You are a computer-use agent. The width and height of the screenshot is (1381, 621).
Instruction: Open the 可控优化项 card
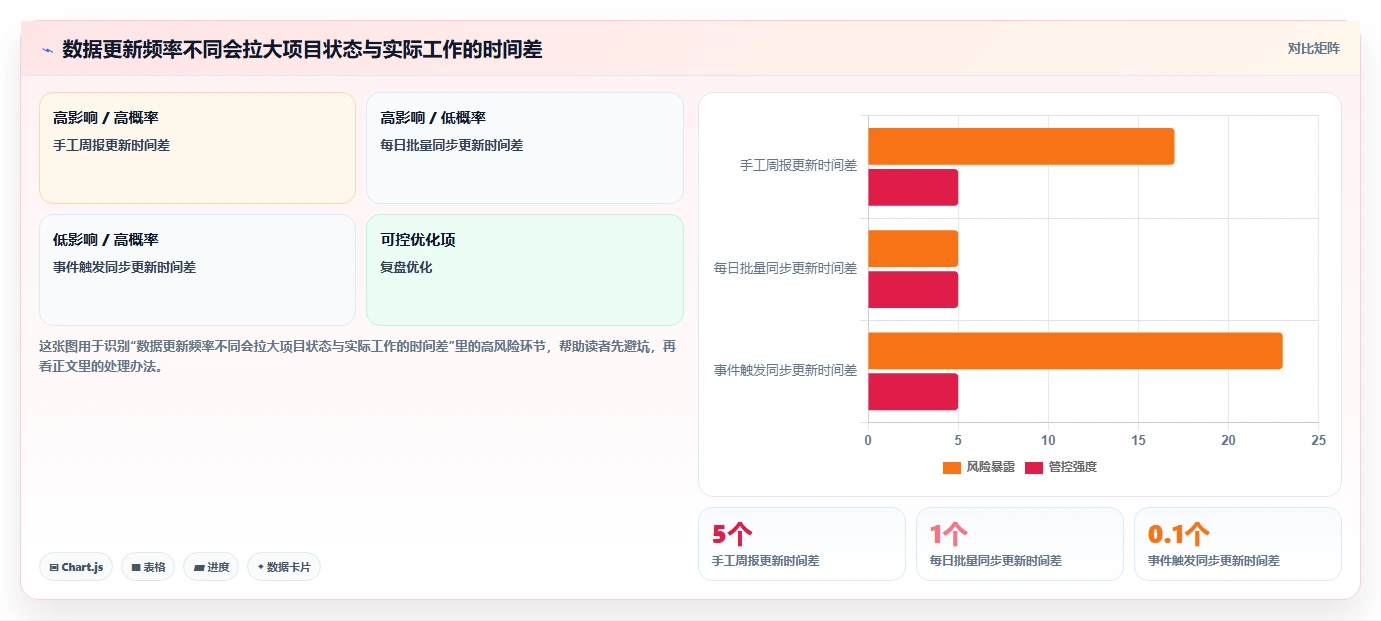click(x=525, y=270)
